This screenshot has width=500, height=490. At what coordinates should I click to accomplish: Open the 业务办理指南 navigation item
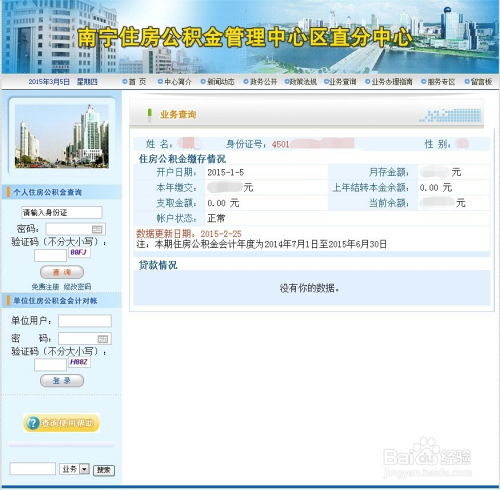[x=389, y=82]
